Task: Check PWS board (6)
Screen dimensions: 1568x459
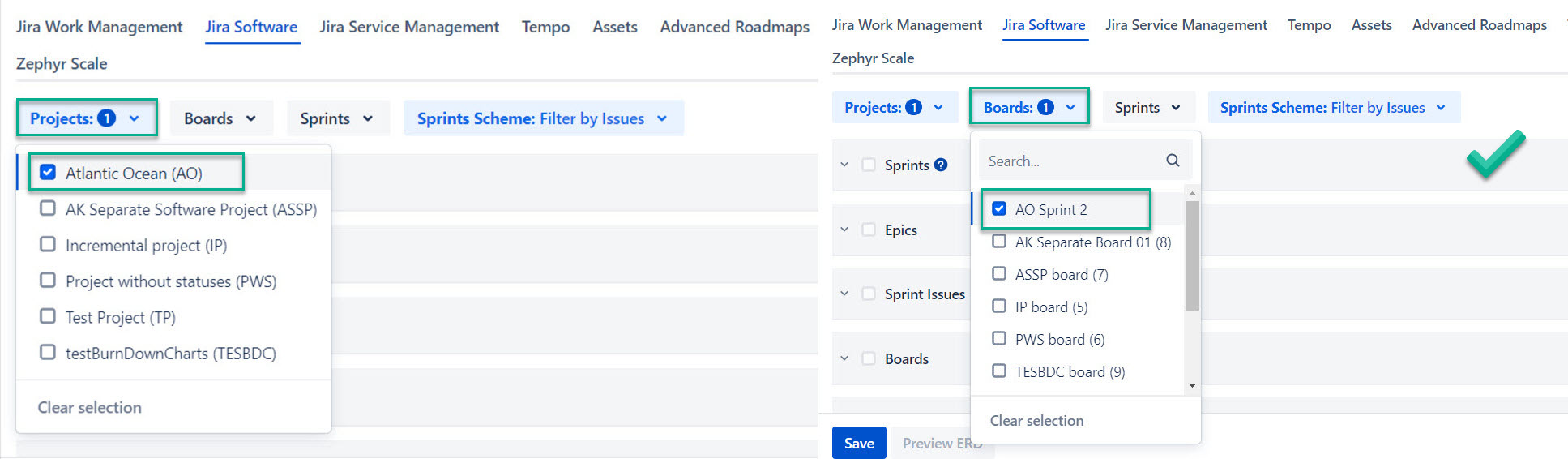Action: click(x=999, y=338)
